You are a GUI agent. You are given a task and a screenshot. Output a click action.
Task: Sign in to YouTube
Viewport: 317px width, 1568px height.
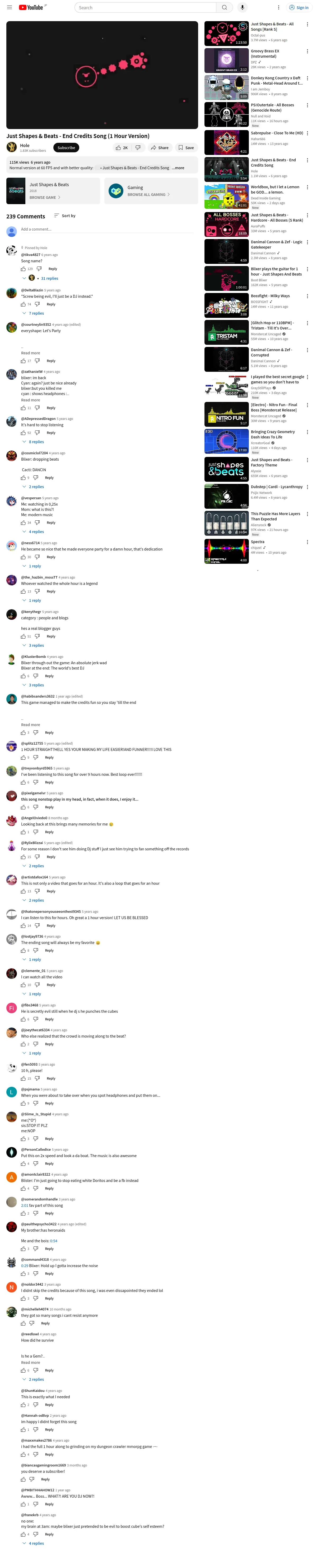tap(299, 7)
